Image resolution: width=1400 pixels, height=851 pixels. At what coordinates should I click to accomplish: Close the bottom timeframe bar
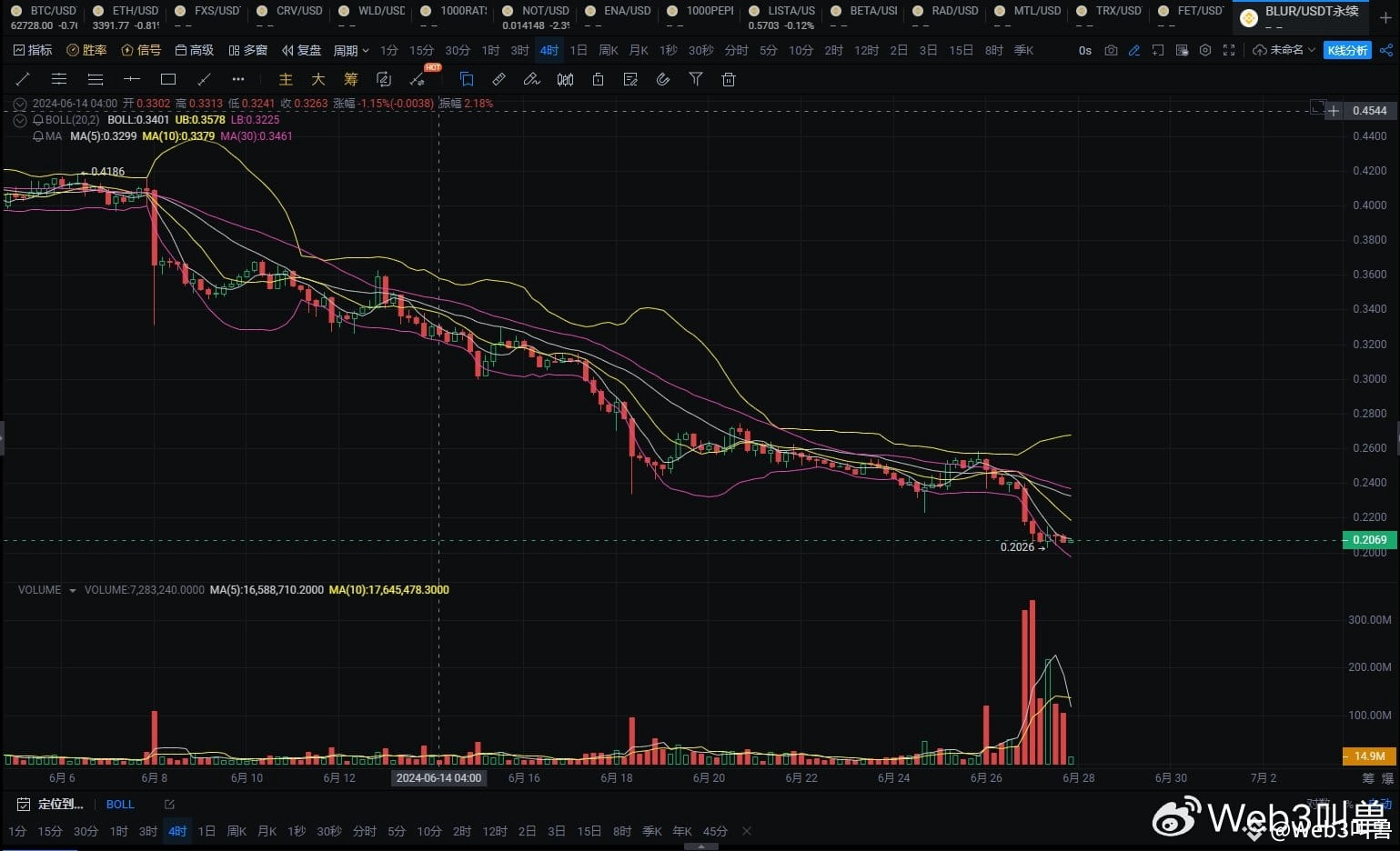747,831
